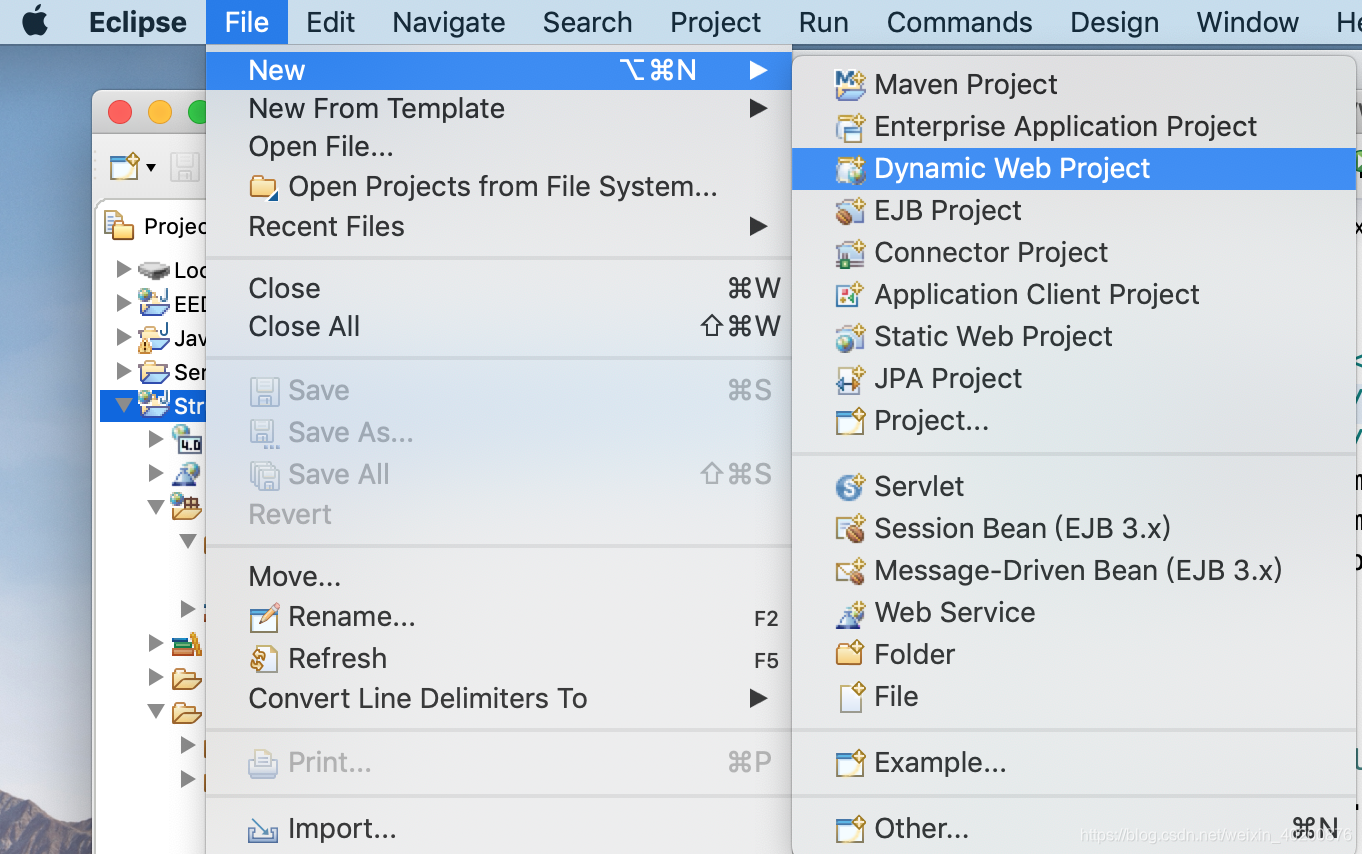
Task: Select the Static Web Project icon
Action: click(x=849, y=336)
